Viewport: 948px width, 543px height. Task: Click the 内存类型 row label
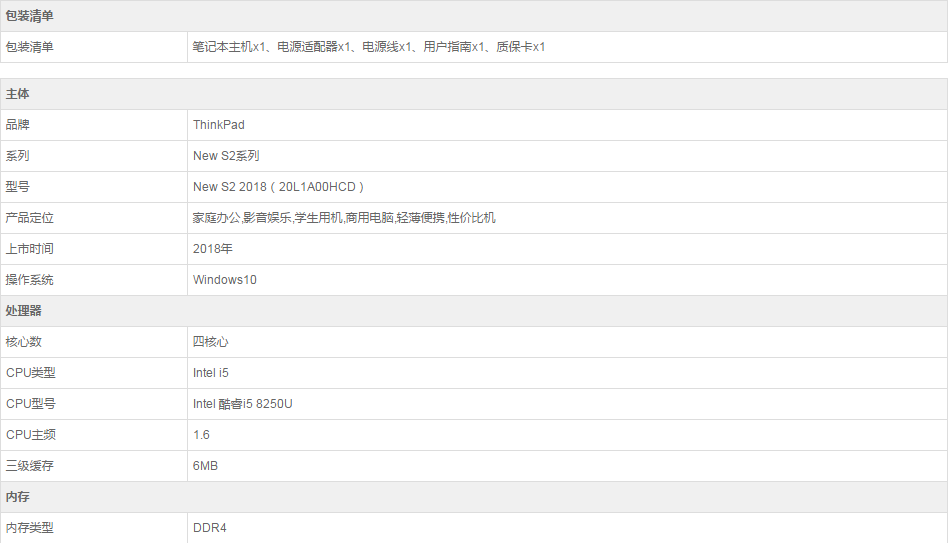[x=29, y=528]
